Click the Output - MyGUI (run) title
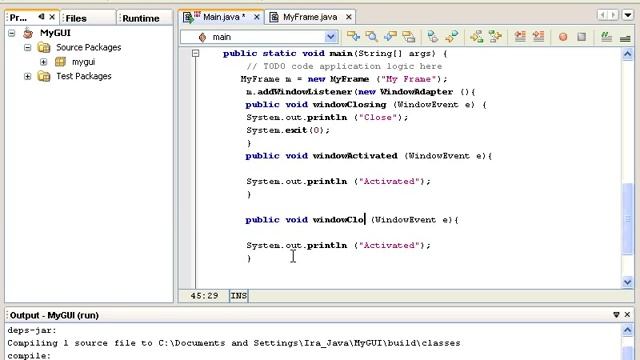 click(x=54, y=315)
